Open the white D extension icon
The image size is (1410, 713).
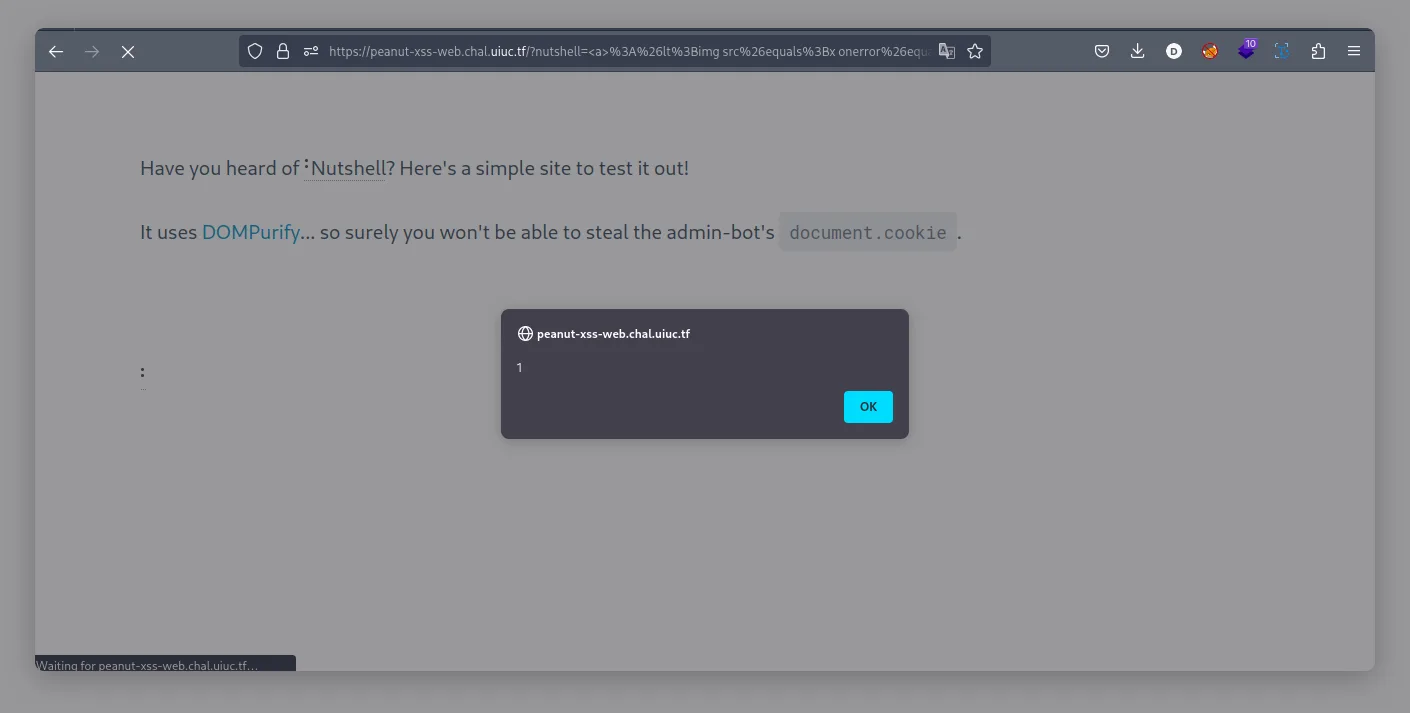click(x=1174, y=51)
